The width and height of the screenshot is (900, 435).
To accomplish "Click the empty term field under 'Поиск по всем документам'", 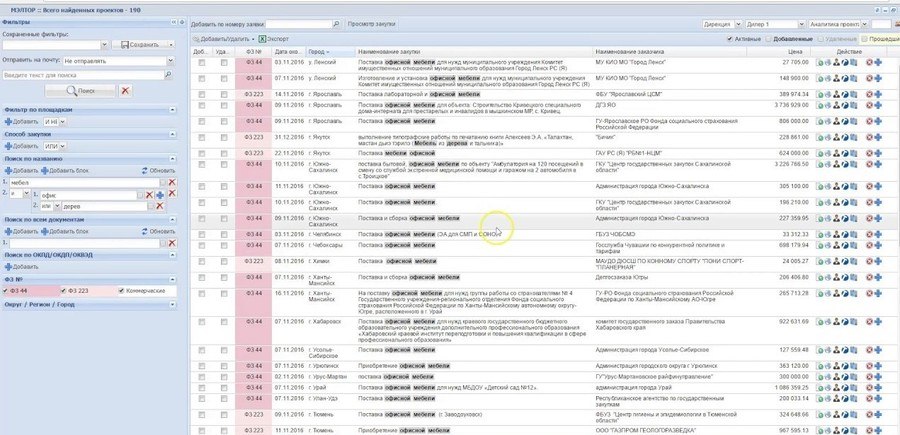I will [x=84, y=243].
